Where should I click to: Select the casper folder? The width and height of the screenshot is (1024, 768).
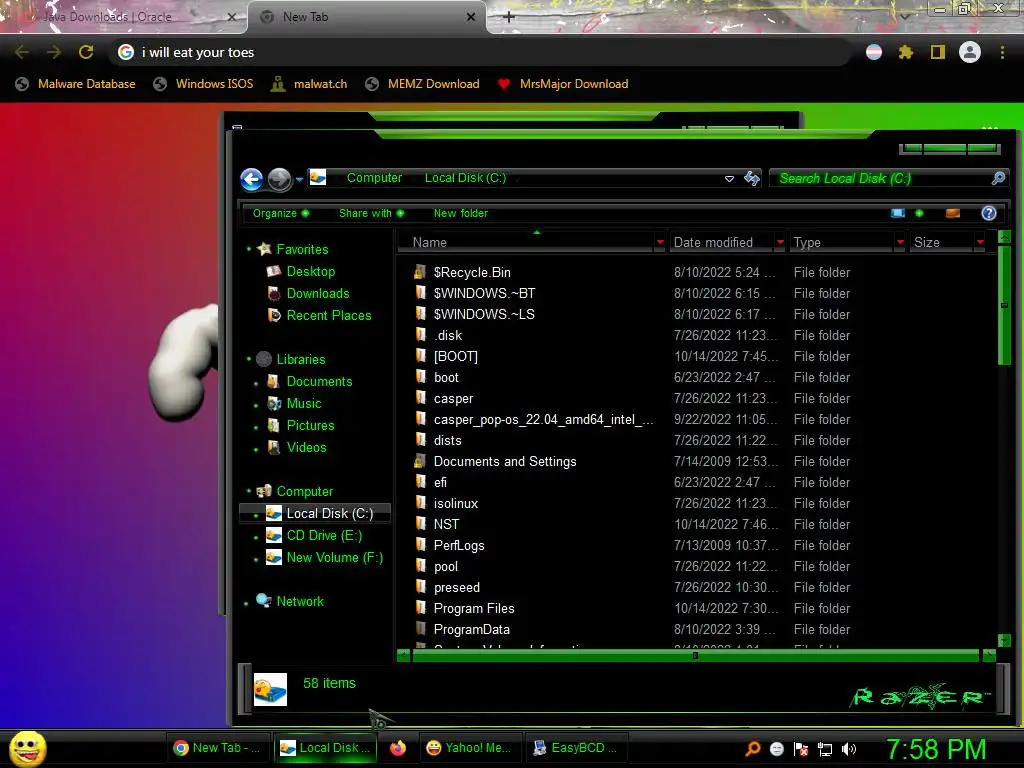[x=453, y=398]
